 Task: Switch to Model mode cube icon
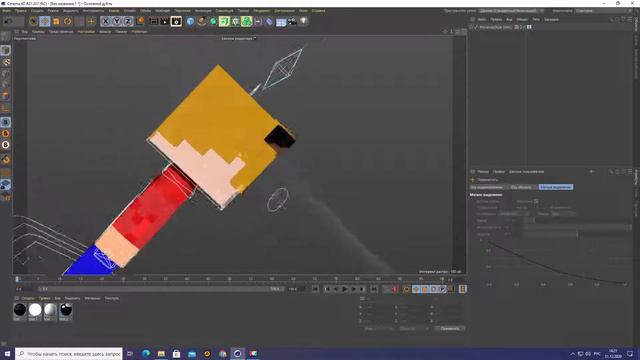[x=6, y=50]
